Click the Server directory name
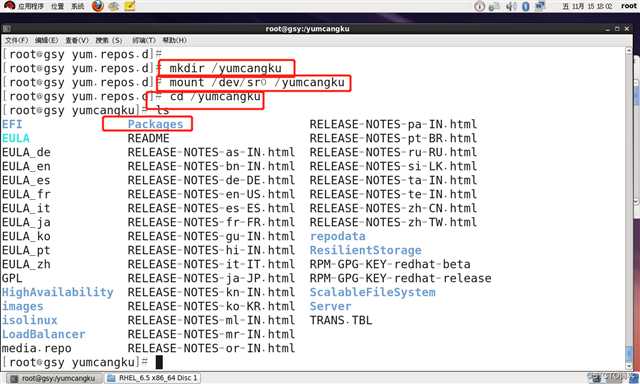640x384 pixels. [331, 306]
